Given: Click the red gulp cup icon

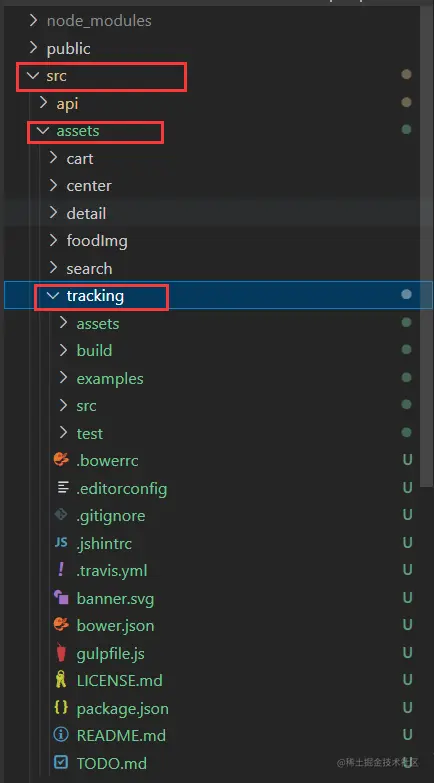Looking at the screenshot, I should click(61, 653).
